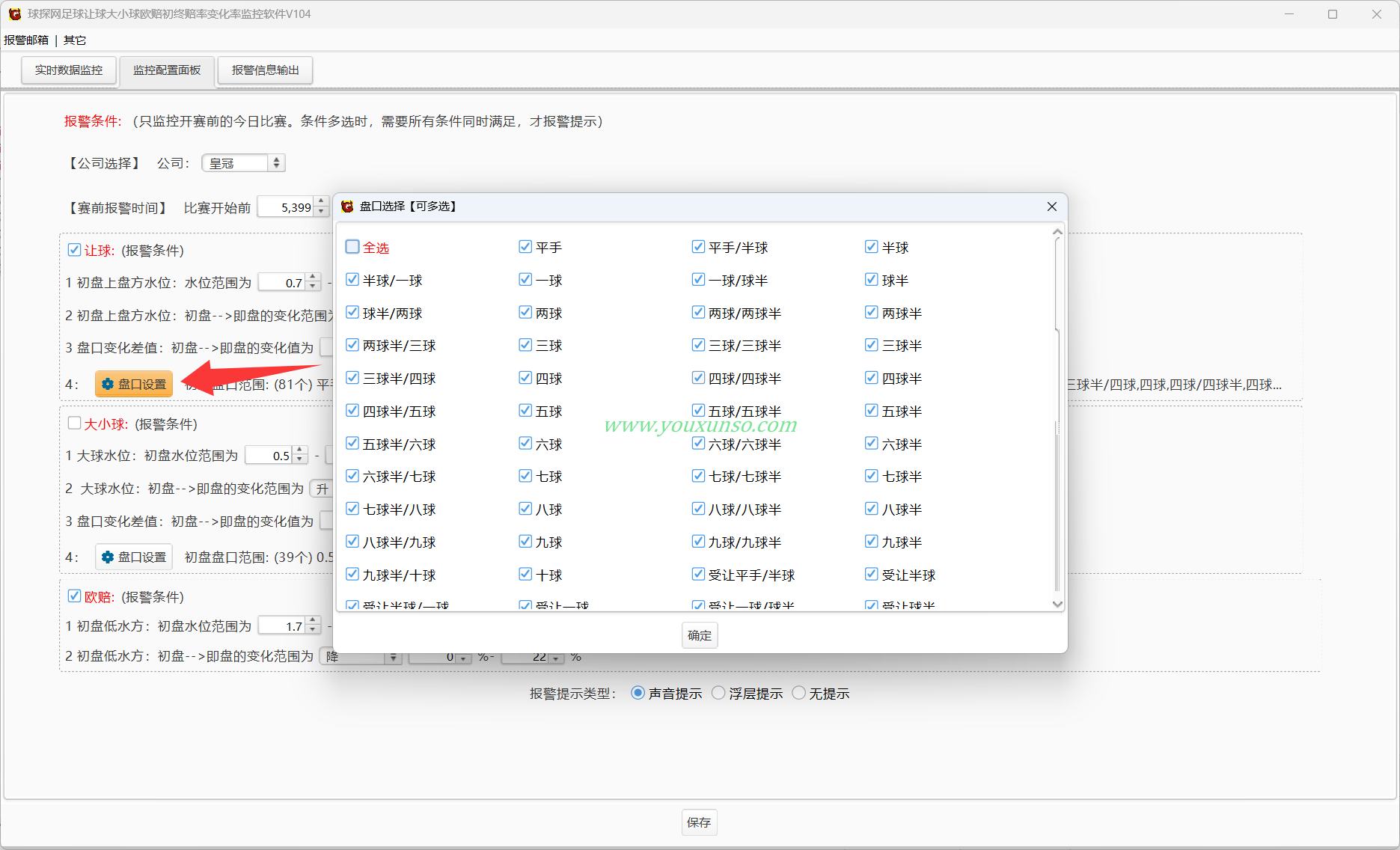Uncheck 平手/半球 checkbox
The image size is (1400, 850).
tap(698, 247)
